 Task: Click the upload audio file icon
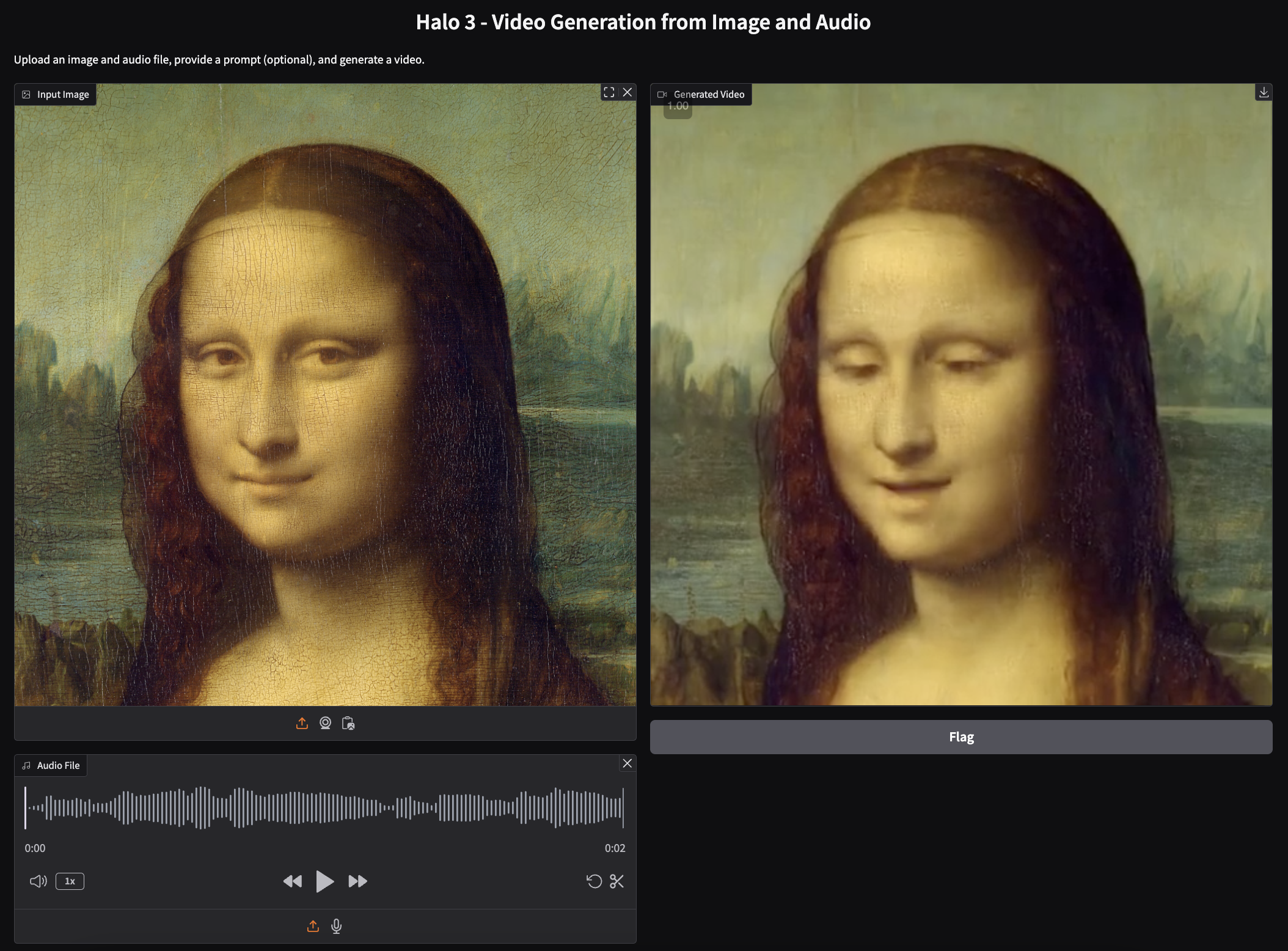click(313, 927)
